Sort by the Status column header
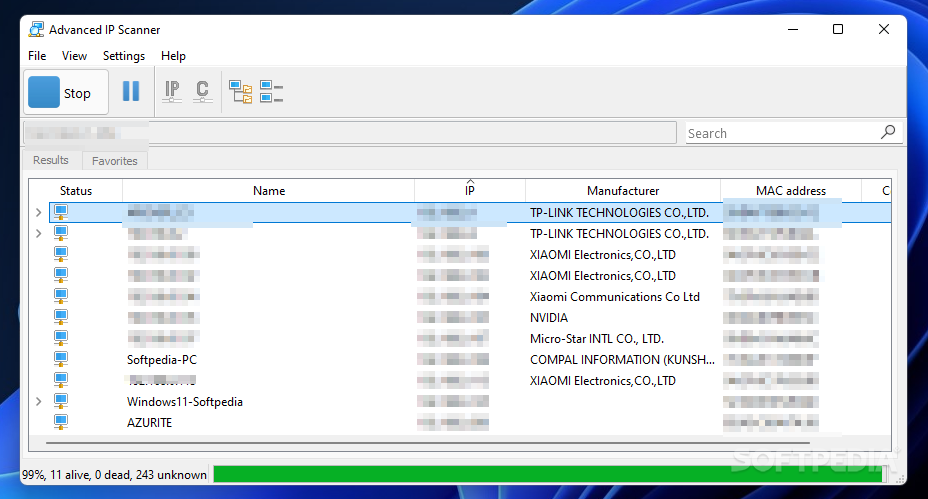The image size is (928, 499). pyautogui.click(x=76, y=191)
